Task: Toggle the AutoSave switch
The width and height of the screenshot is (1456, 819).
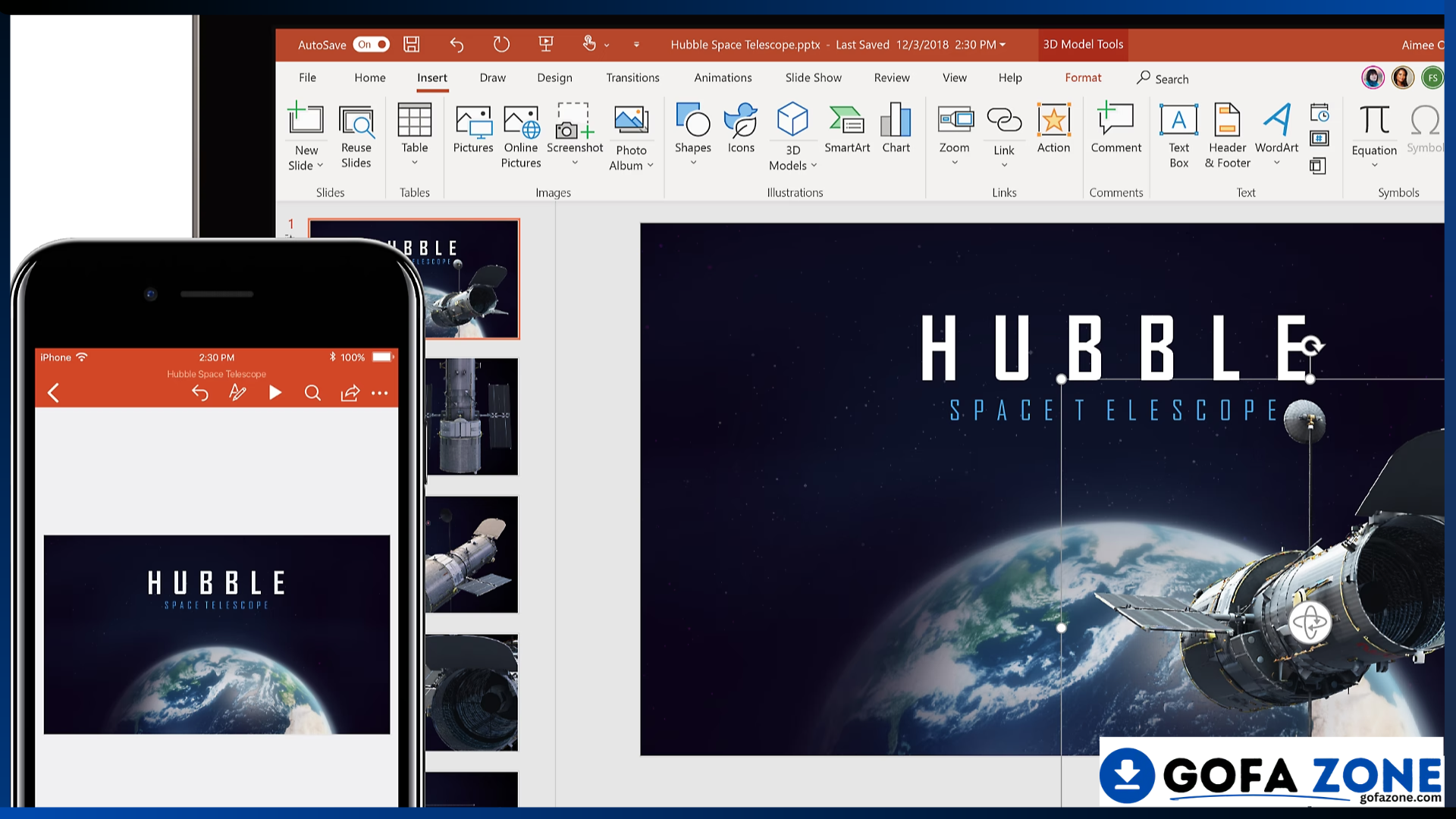Action: [x=371, y=45]
